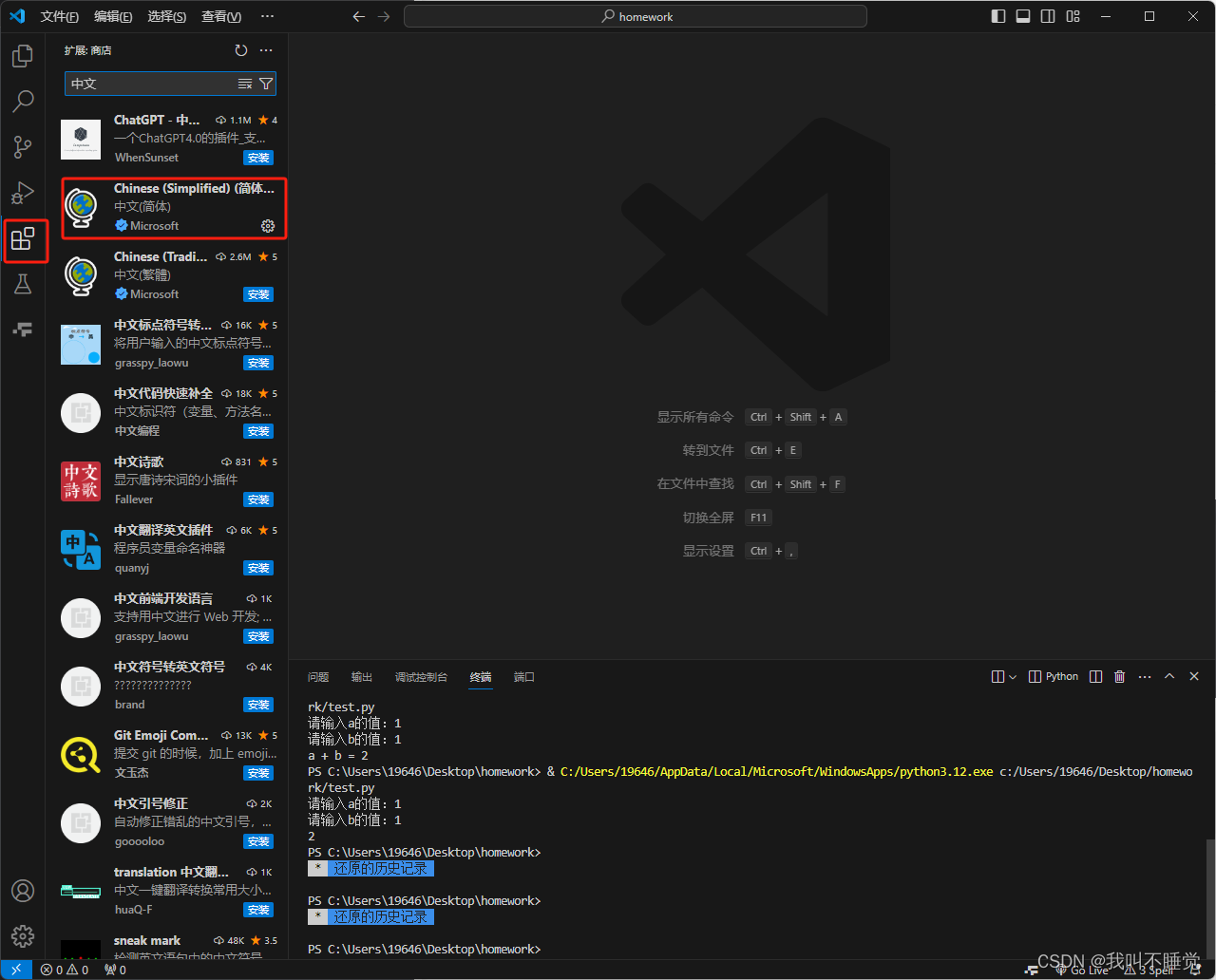
Task: Refresh the extensions marketplace list
Action: pos(241,50)
